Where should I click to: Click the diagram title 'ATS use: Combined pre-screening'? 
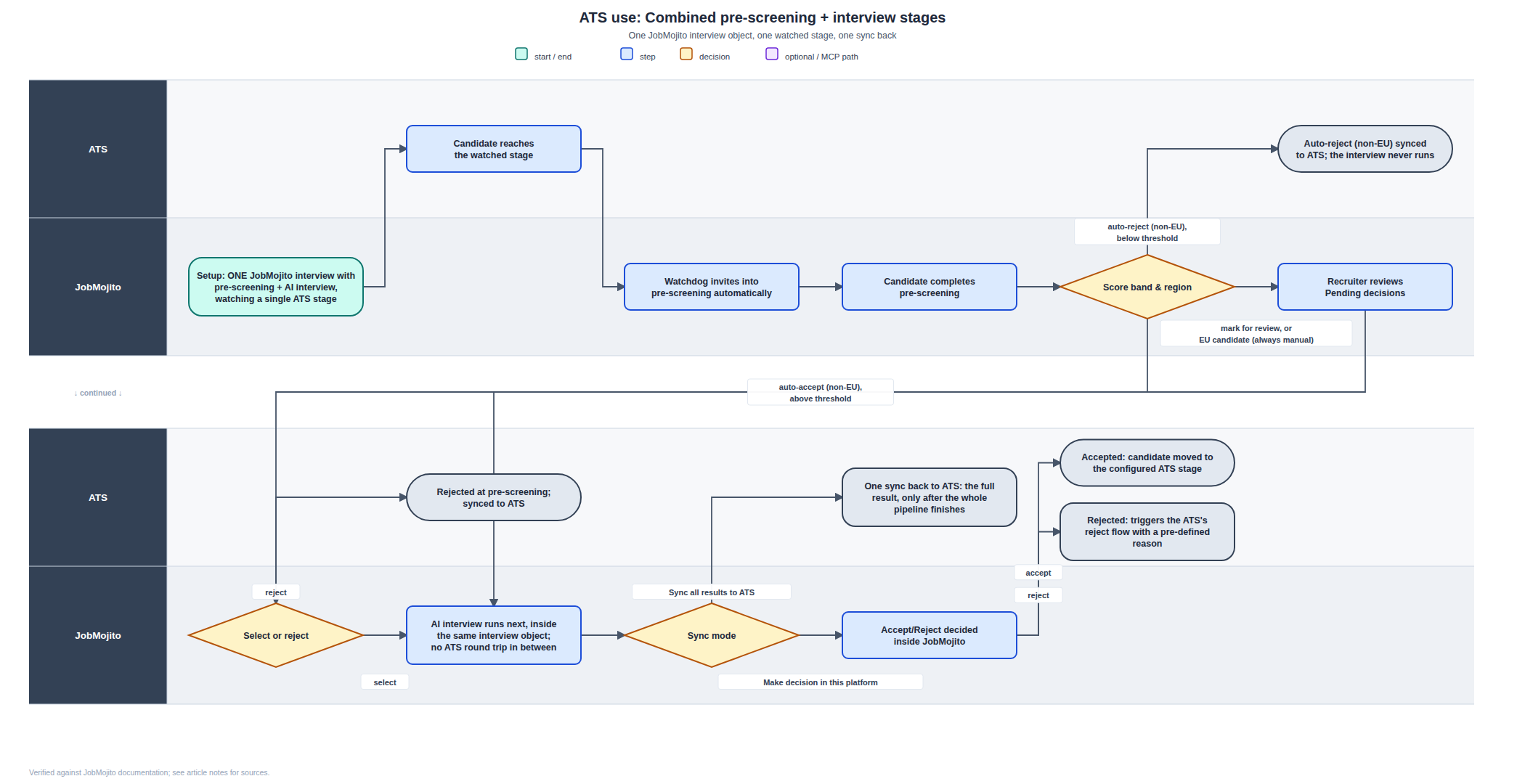[x=762, y=17]
